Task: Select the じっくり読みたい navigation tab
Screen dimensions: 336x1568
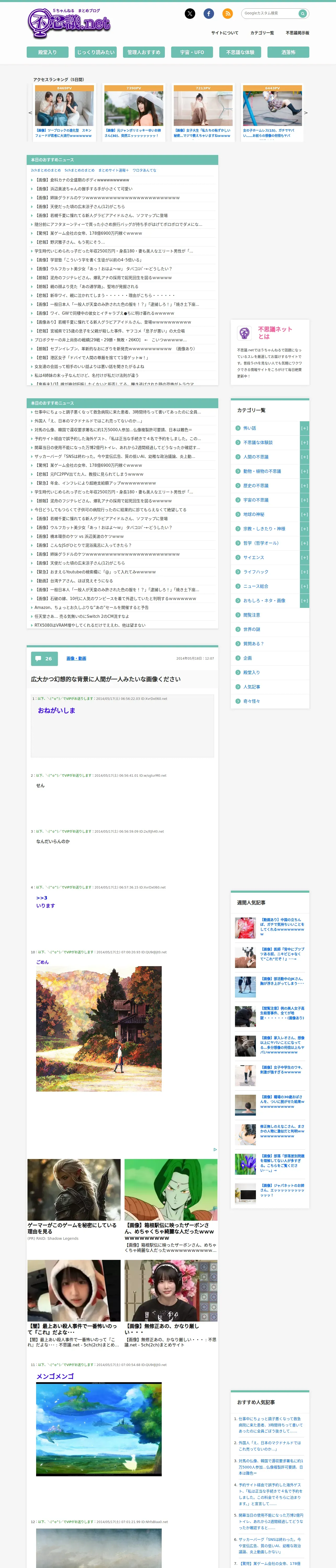Action: click(96, 52)
